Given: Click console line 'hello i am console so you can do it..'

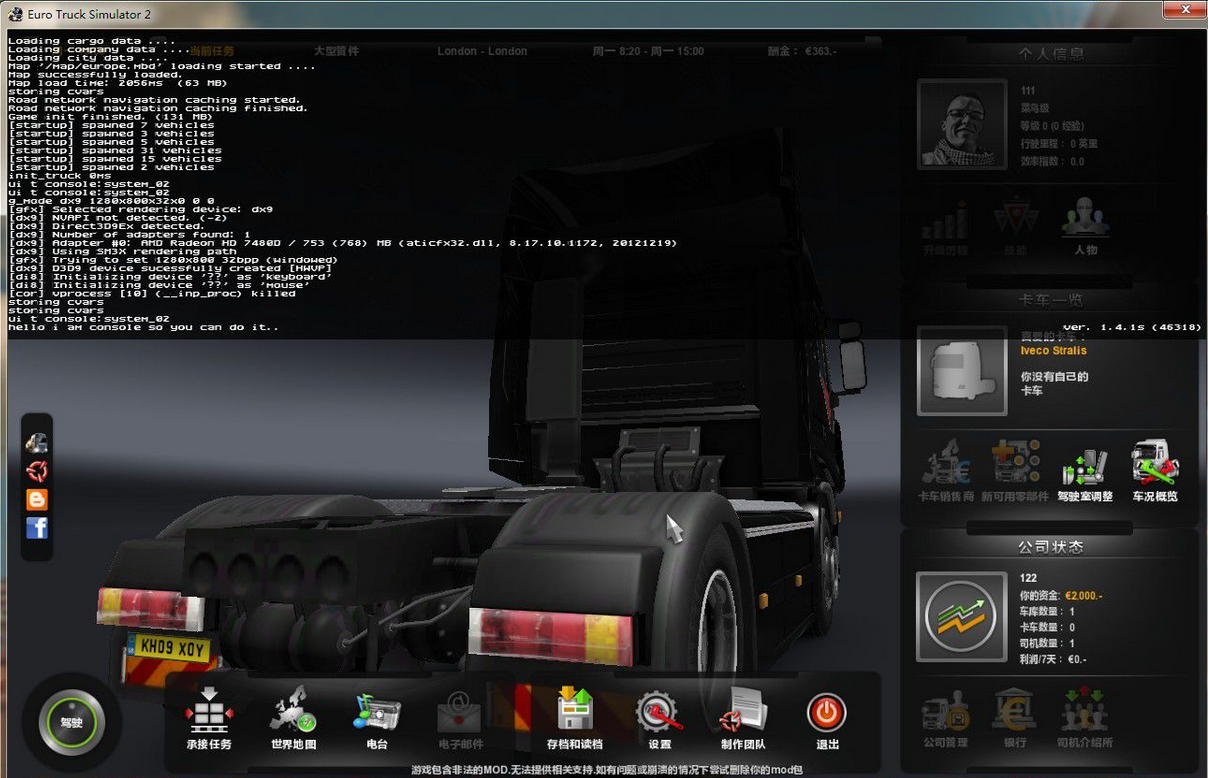Looking at the screenshot, I should 143,327.
